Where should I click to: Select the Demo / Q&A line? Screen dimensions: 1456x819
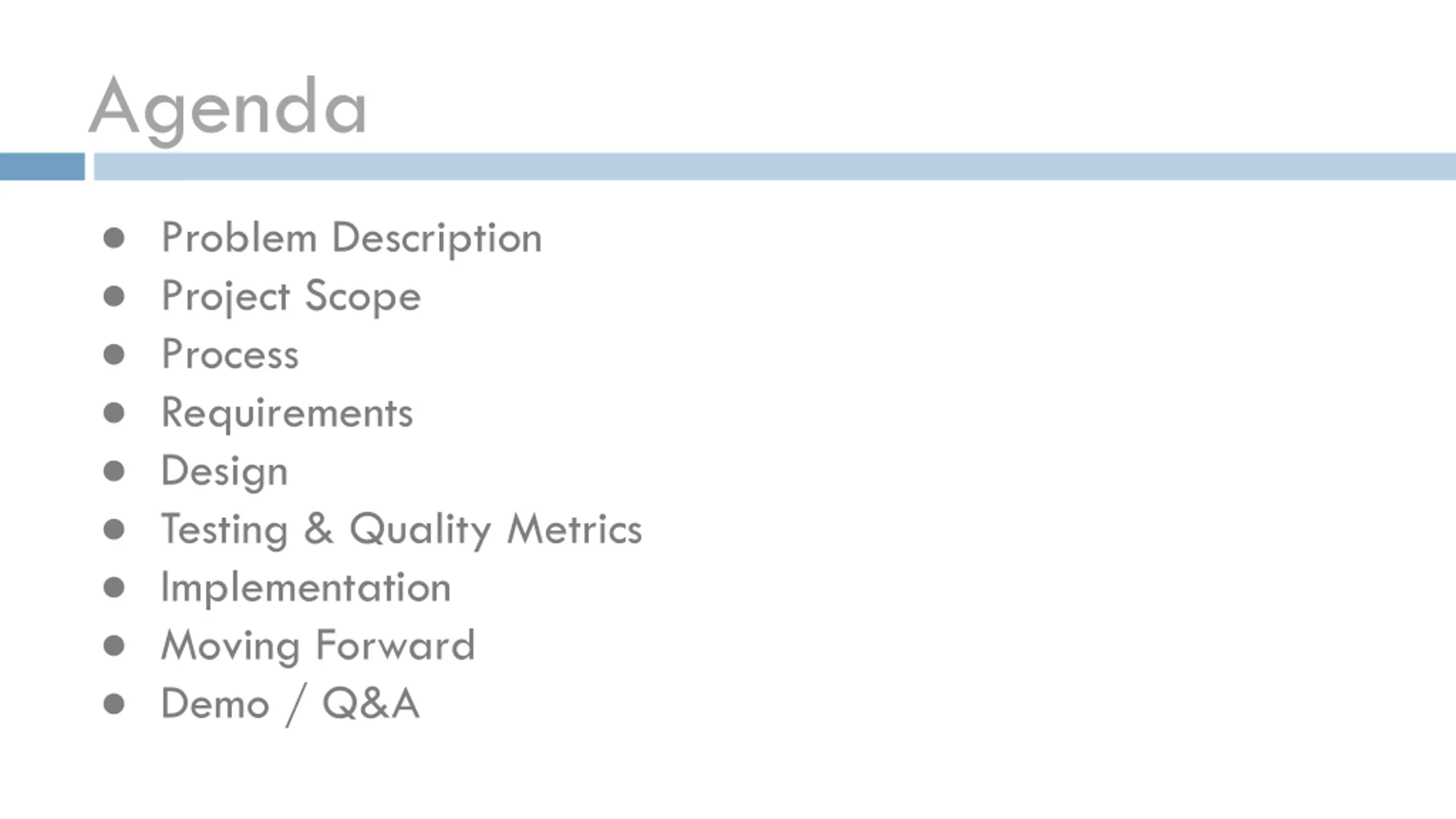coord(291,705)
